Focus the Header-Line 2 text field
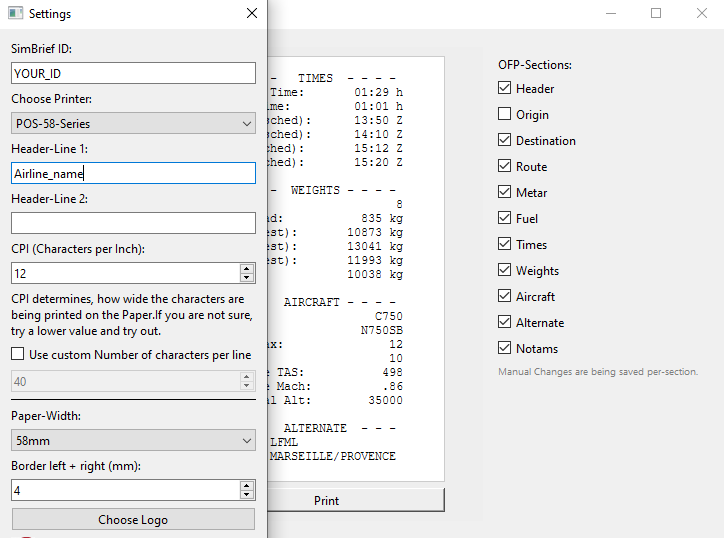724x538 pixels. pos(133,223)
